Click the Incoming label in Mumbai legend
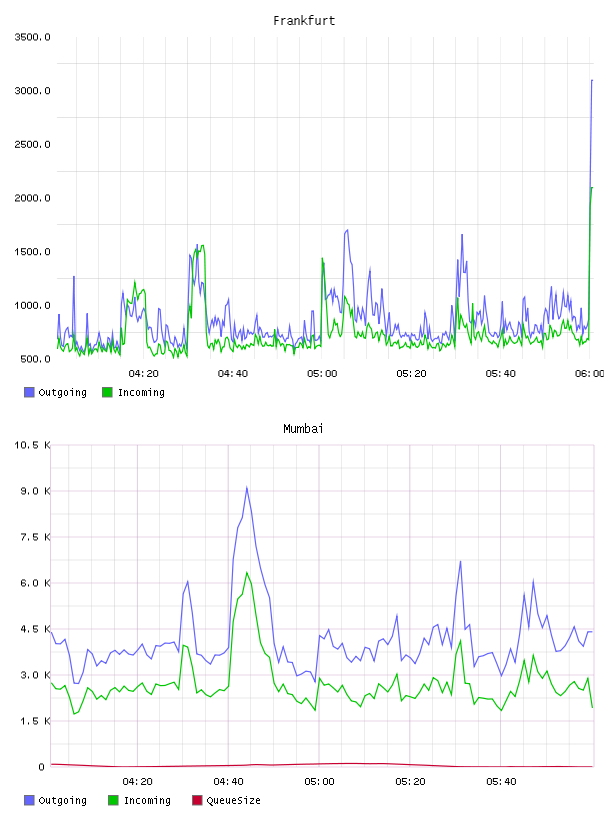 pos(147,801)
